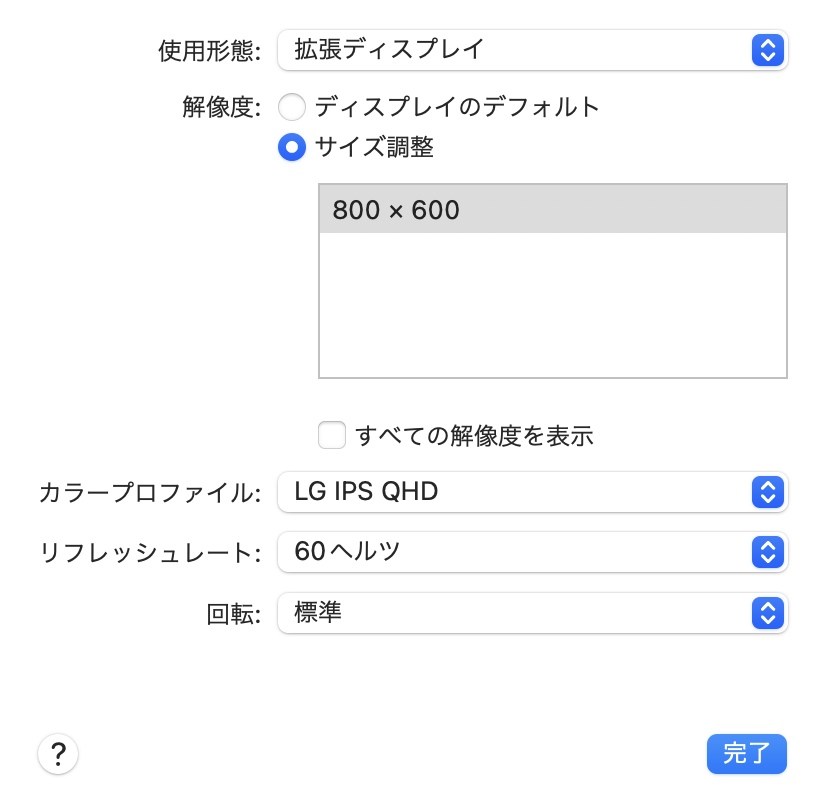
Task: Click the ディスプレイのデフォルト label text
Action: pyautogui.click(x=457, y=107)
